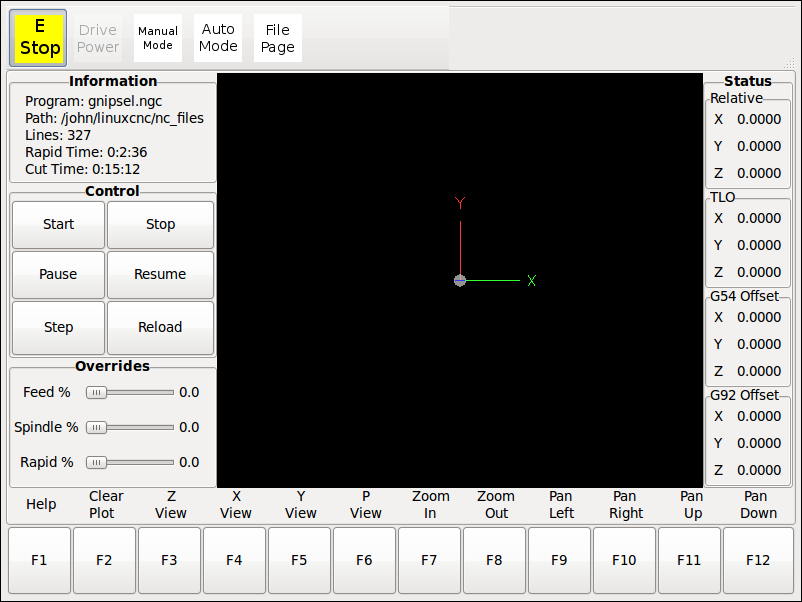Click the Spindle % value 0.0

point(189,427)
